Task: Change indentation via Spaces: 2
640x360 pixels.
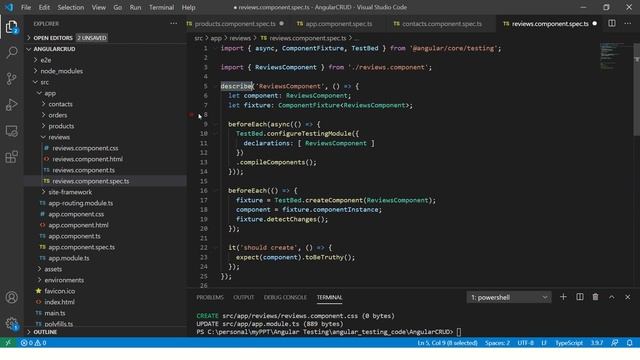Action: pos(497,343)
